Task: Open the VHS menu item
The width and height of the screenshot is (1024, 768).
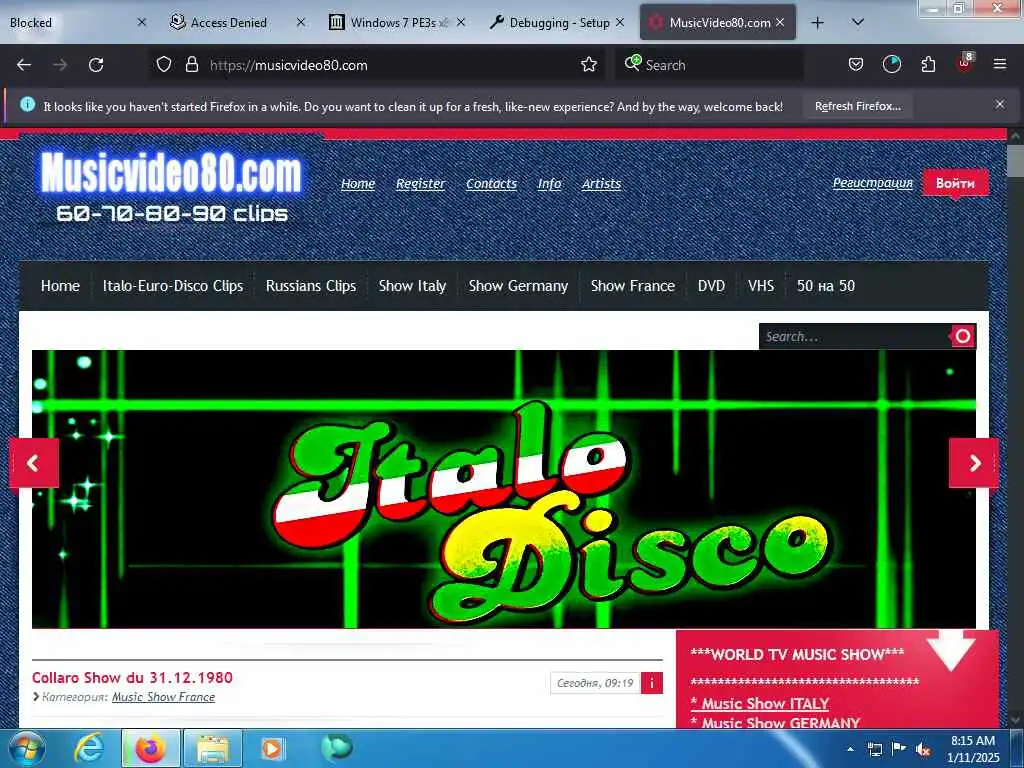Action: click(x=761, y=286)
